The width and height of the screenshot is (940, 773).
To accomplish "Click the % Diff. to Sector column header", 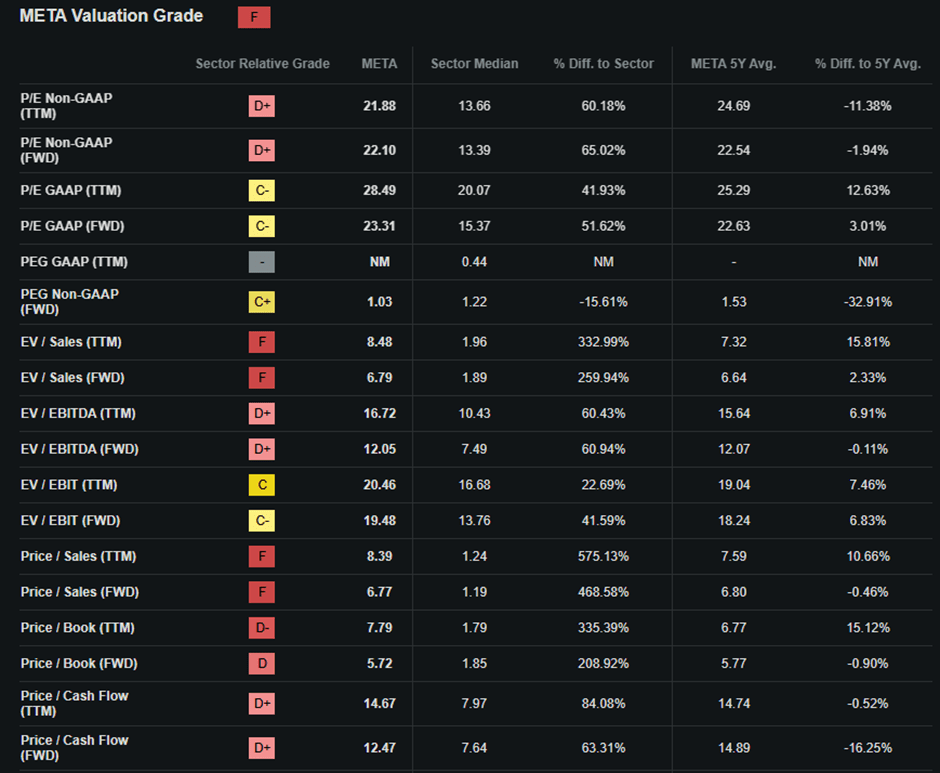I will pos(604,64).
